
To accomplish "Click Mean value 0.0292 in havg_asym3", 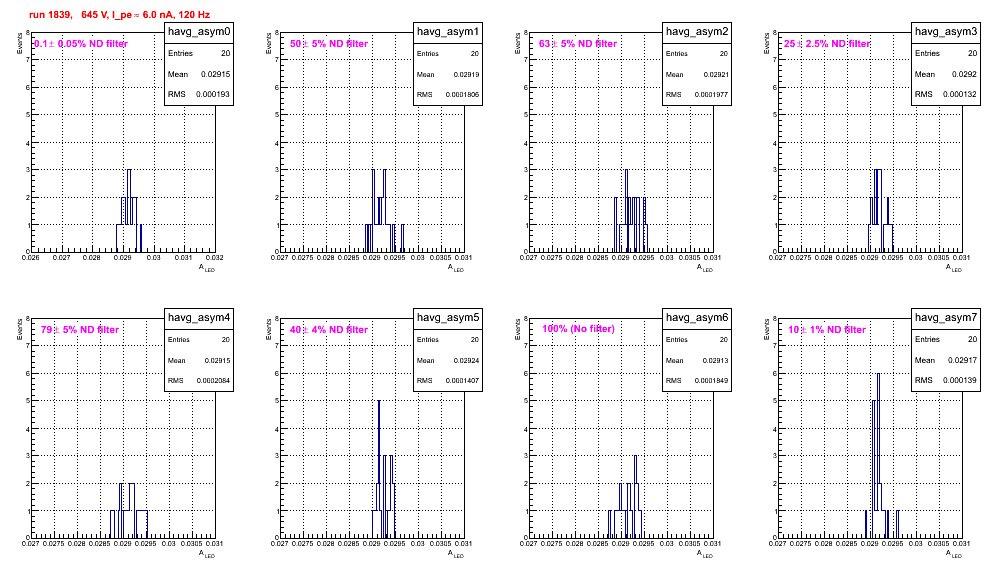I will coord(964,74).
